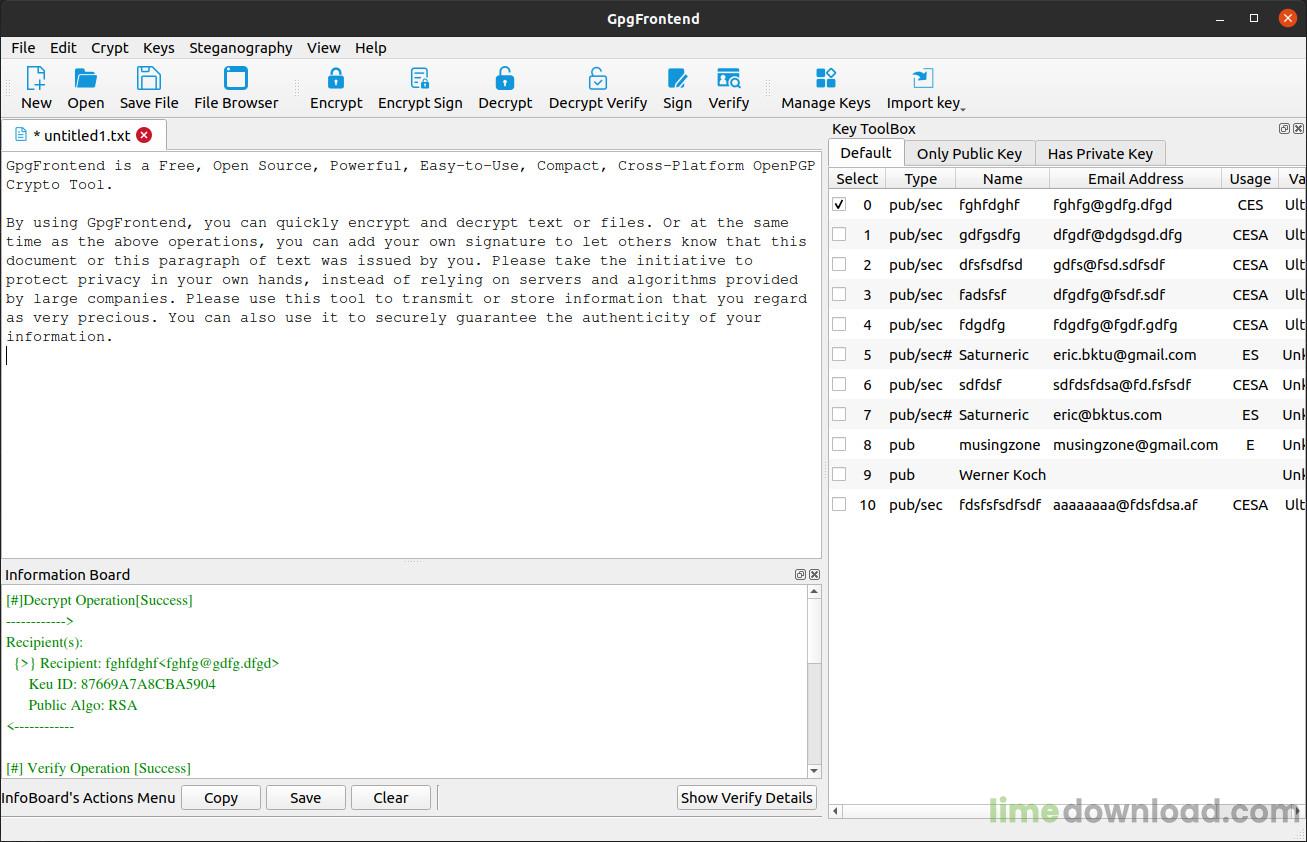Click Show Verify Details button

click(x=746, y=797)
